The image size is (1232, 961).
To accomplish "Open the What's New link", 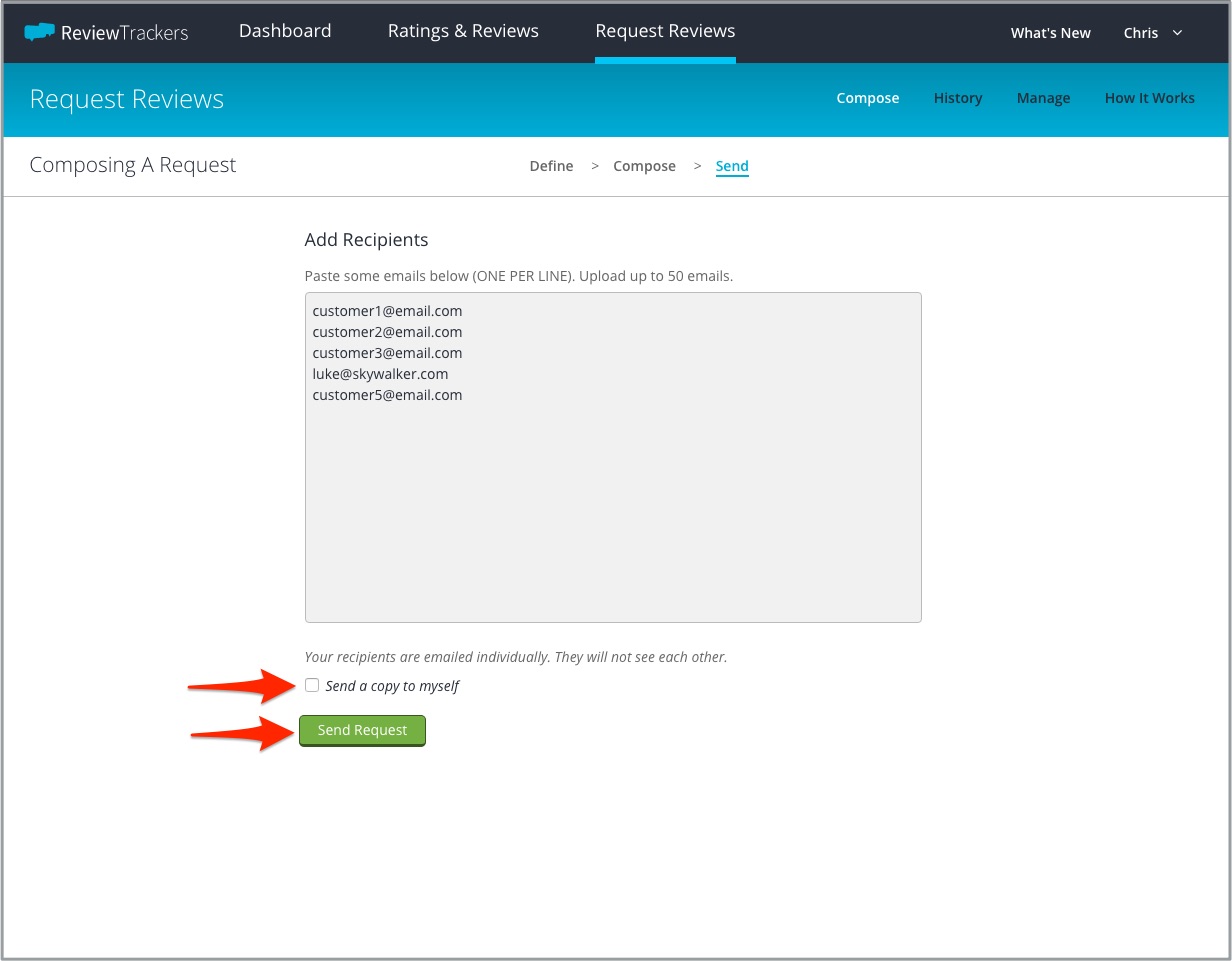I will [x=1050, y=33].
